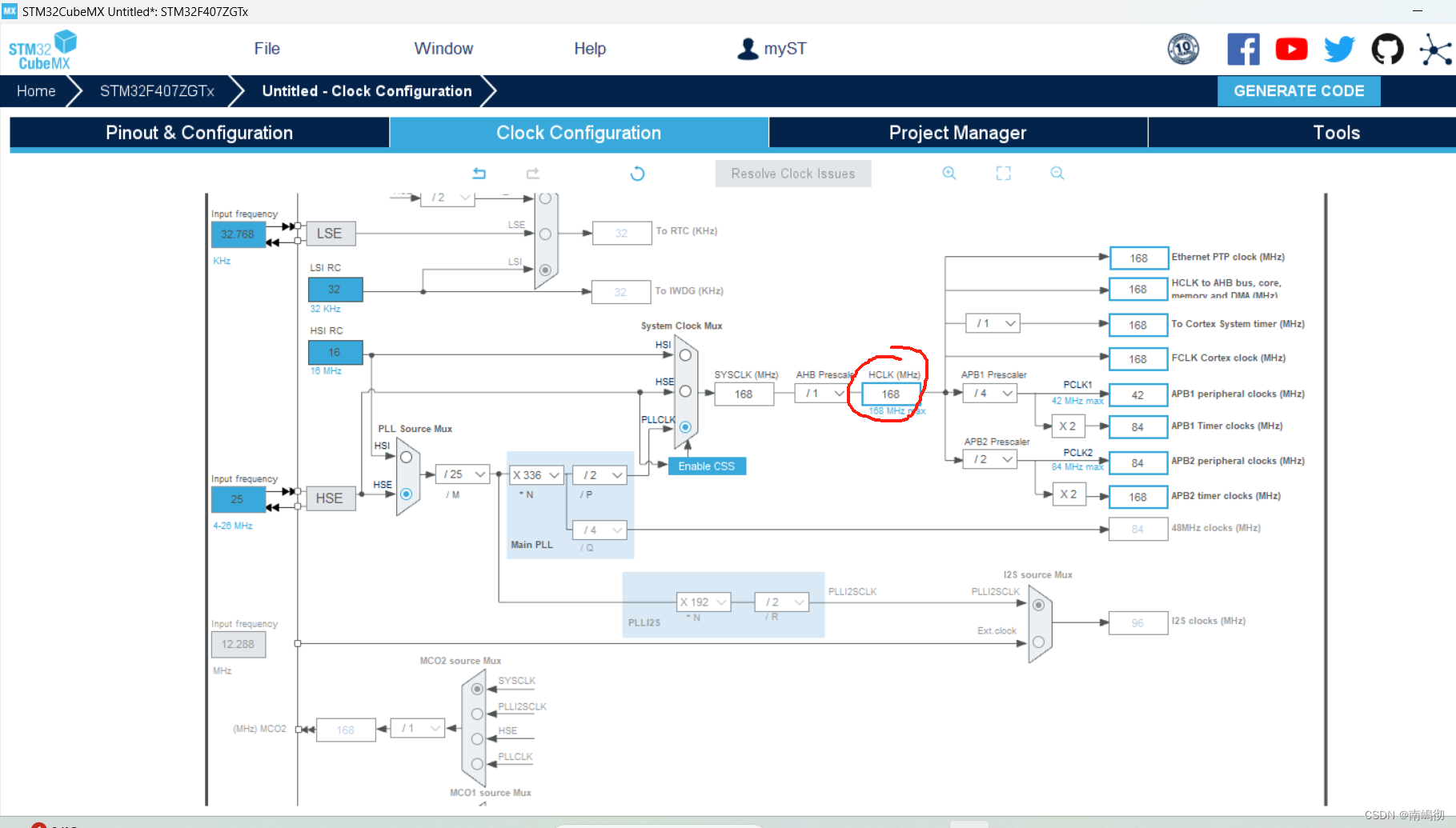The height and width of the screenshot is (828, 1456).
Task: Click the redo arrow icon
Action: pyautogui.click(x=532, y=173)
